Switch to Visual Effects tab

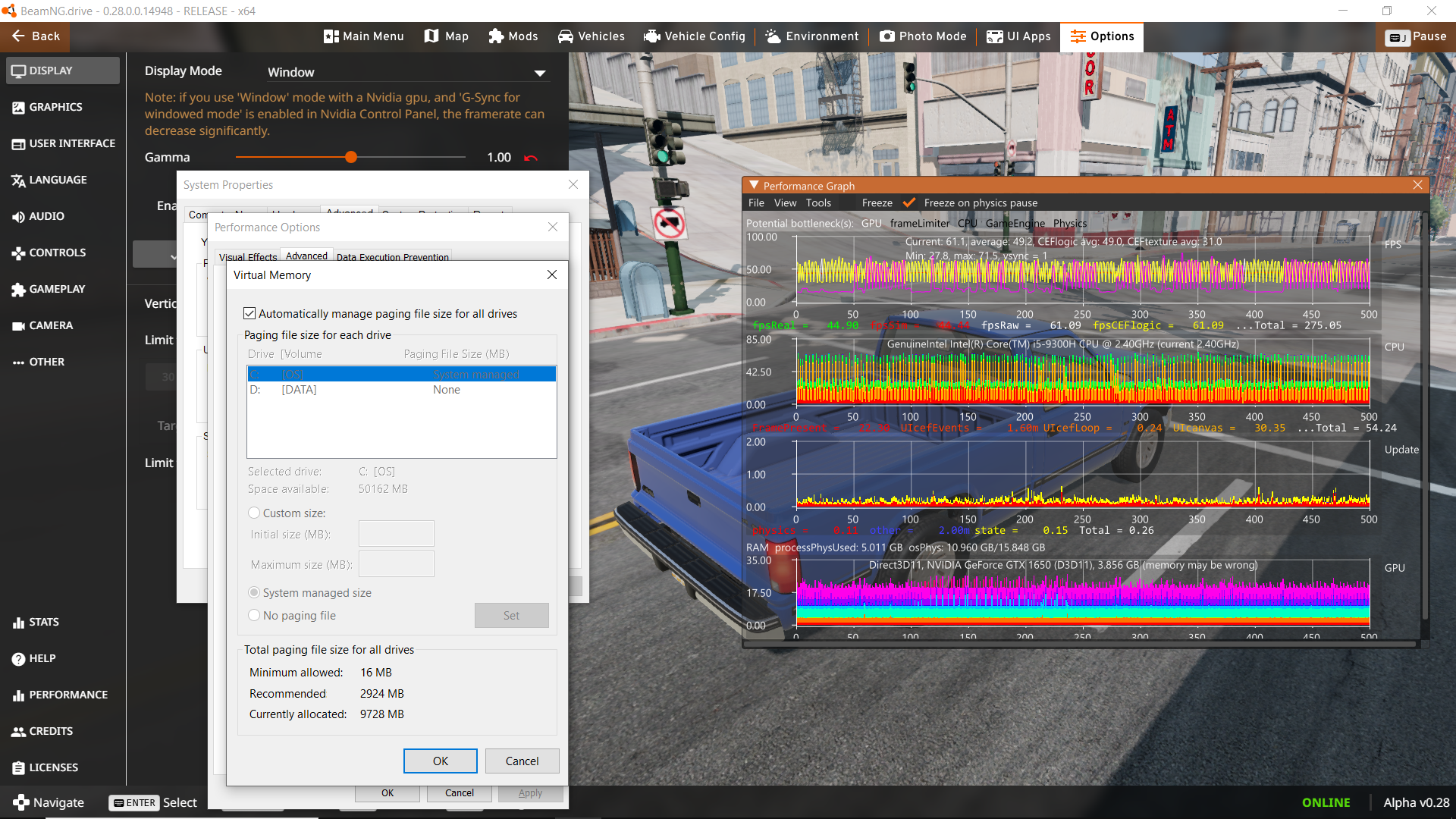248,257
